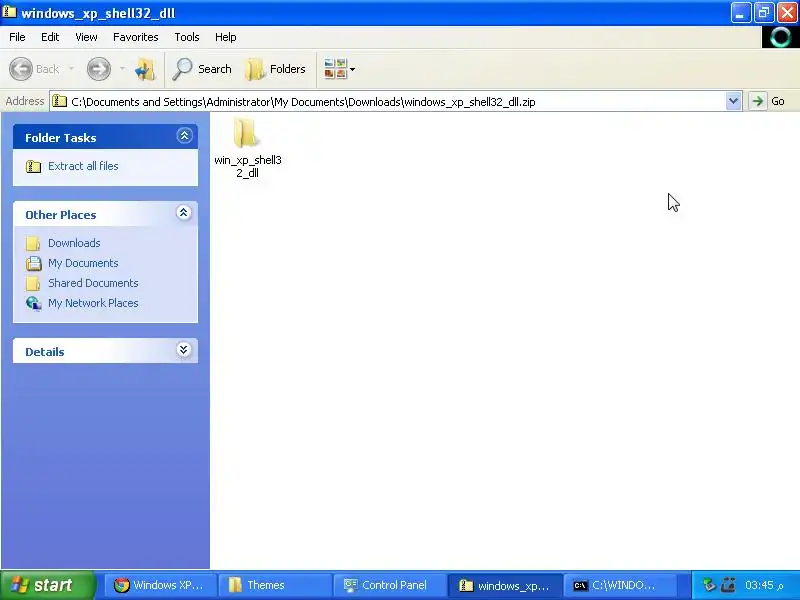Click the network connection tray icon
This screenshot has width=800, height=600.
click(728, 585)
